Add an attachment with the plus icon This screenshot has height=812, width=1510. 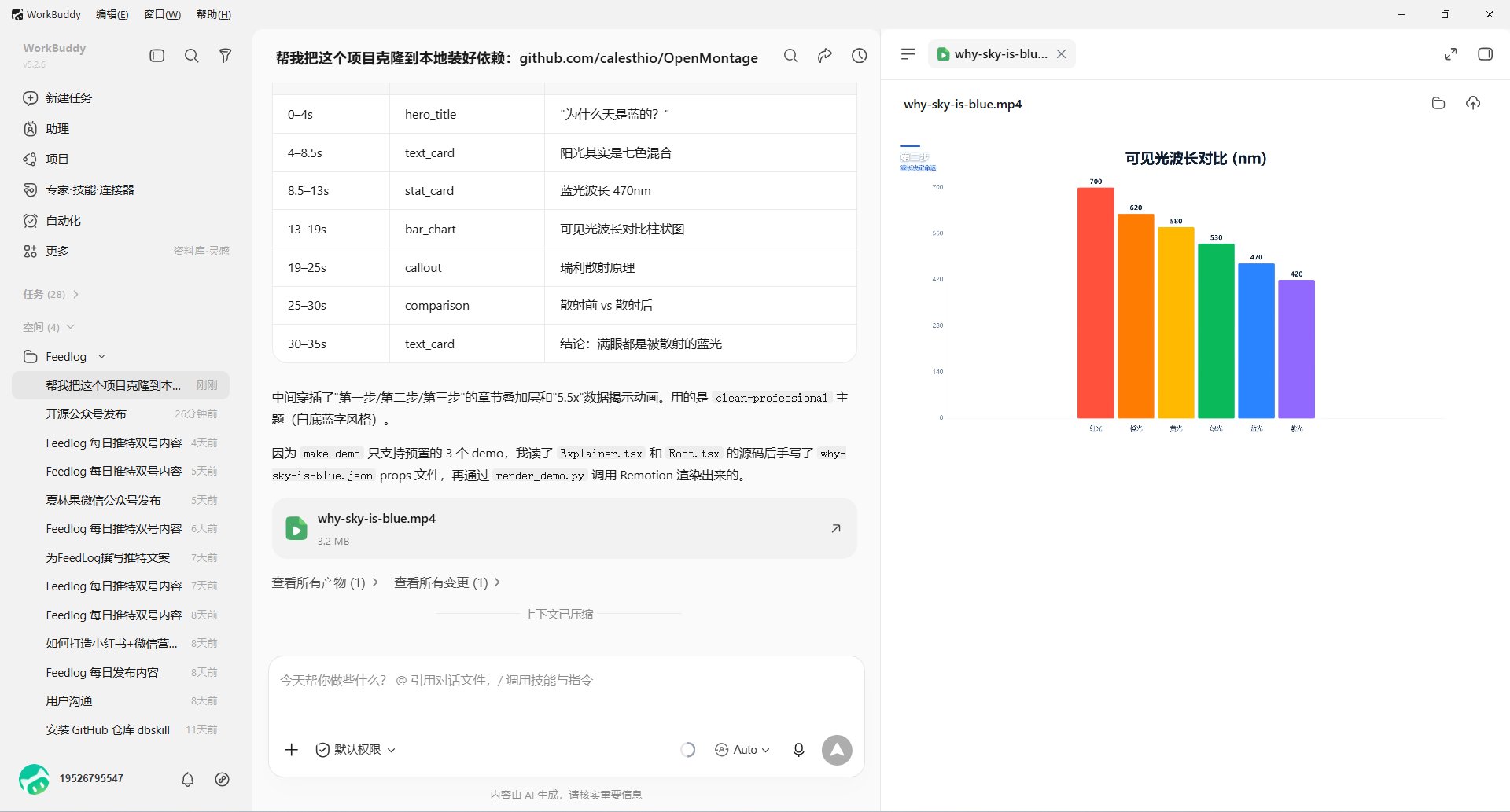(x=291, y=750)
